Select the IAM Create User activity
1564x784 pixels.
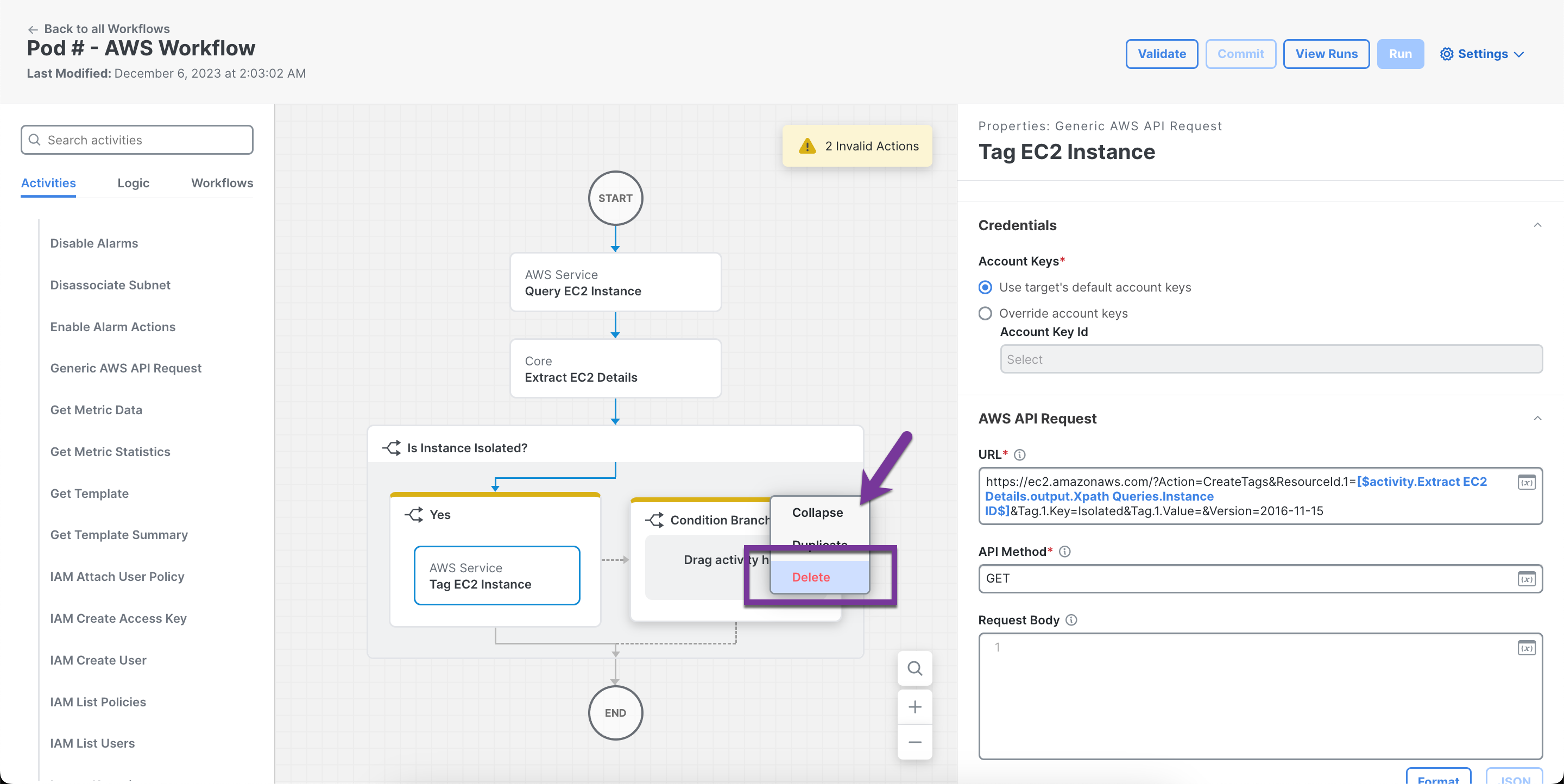pos(98,660)
